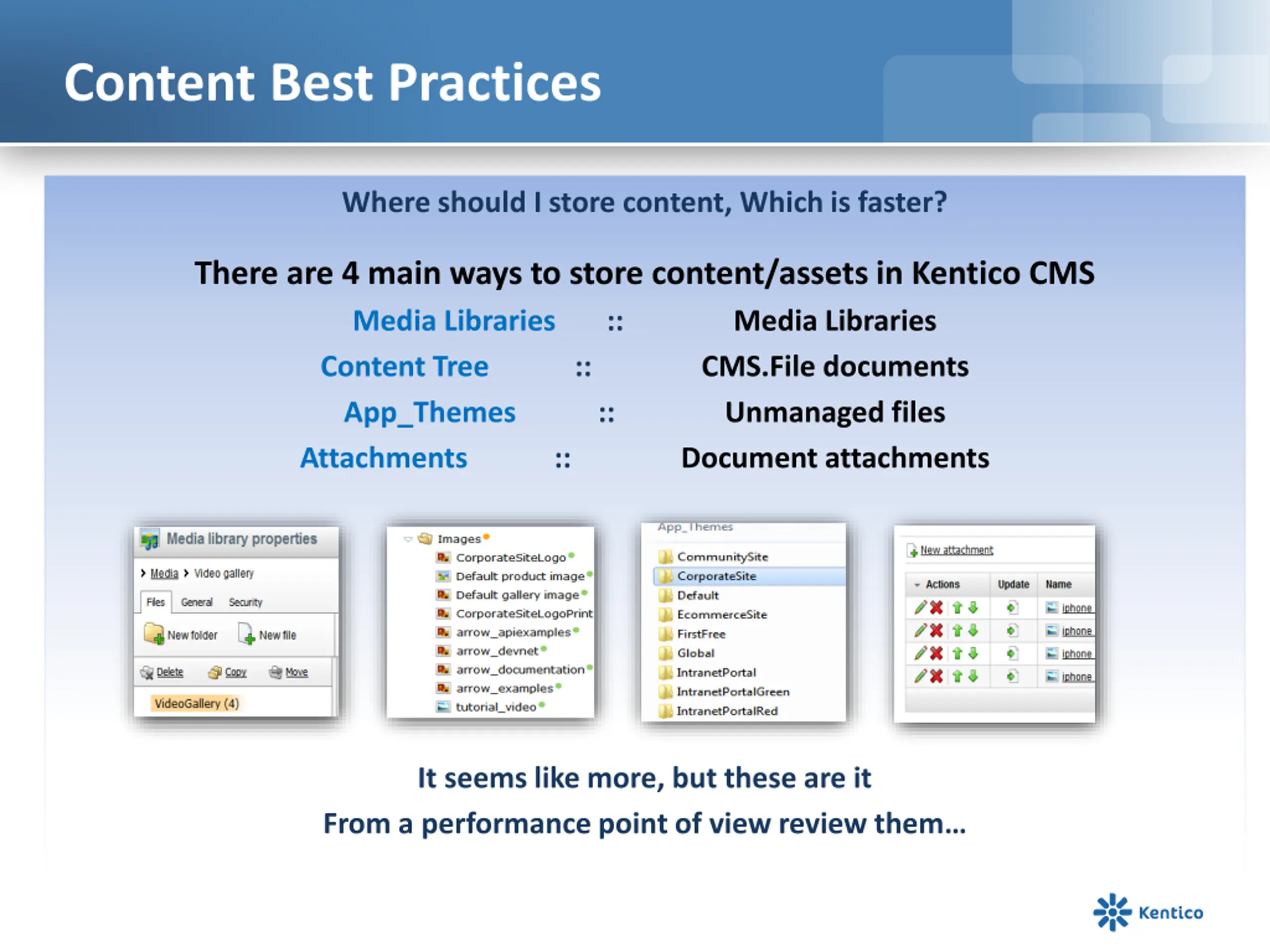
Task: Open the Actions column dropdown arrow
Action: click(x=917, y=585)
